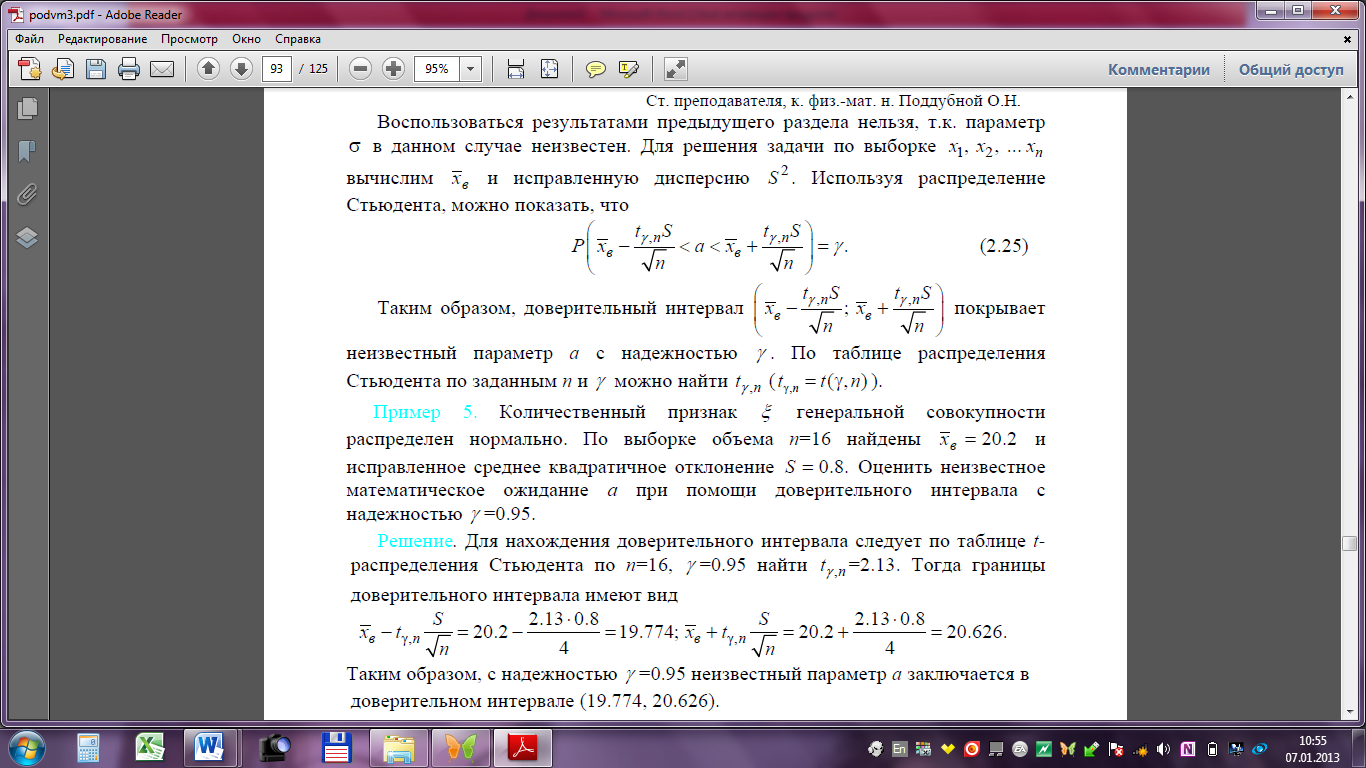The width and height of the screenshot is (1366, 768).
Task: Show layers sidebar panel
Action: (x=27, y=237)
